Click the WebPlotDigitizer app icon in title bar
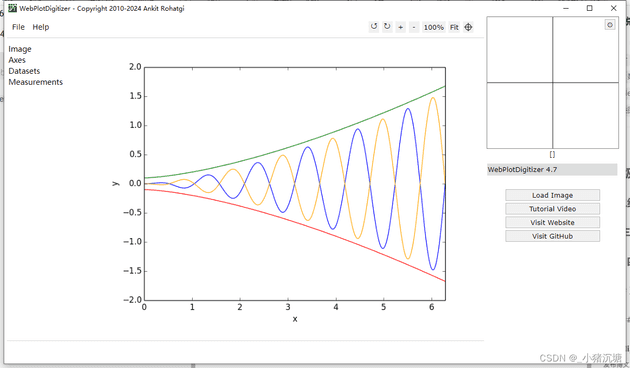This screenshot has width=630, height=368. point(12,8)
